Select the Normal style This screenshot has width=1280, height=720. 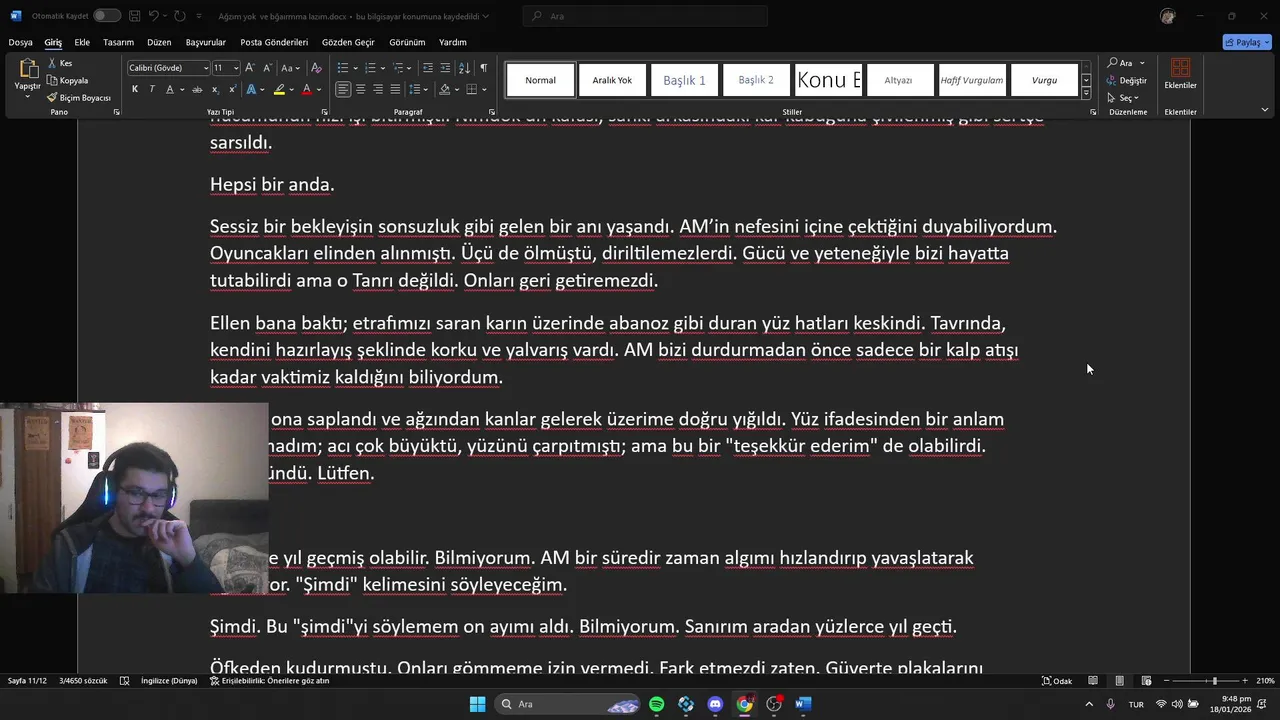pyautogui.click(x=541, y=80)
